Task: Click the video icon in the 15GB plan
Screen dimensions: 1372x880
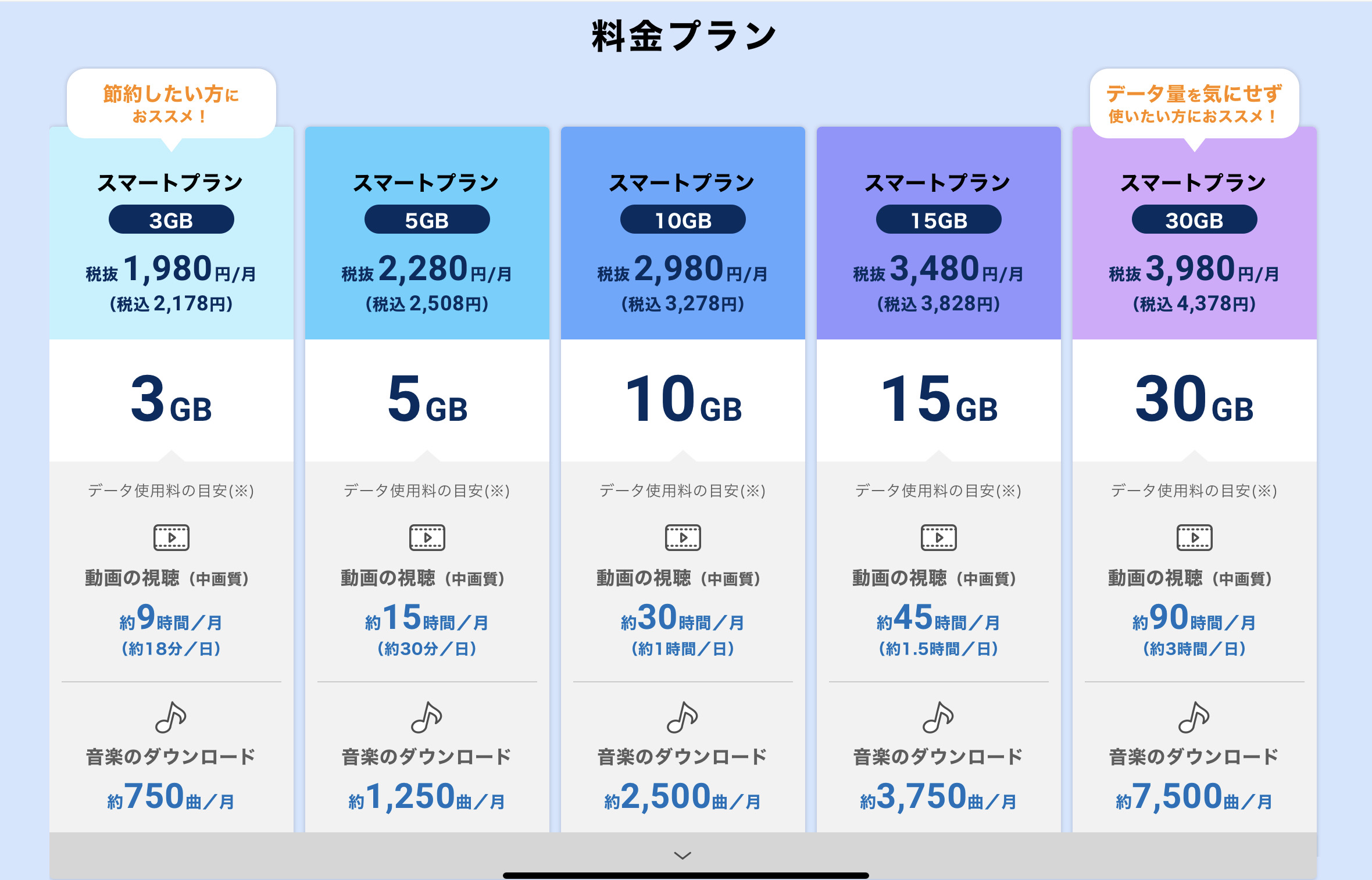Action: click(x=939, y=538)
